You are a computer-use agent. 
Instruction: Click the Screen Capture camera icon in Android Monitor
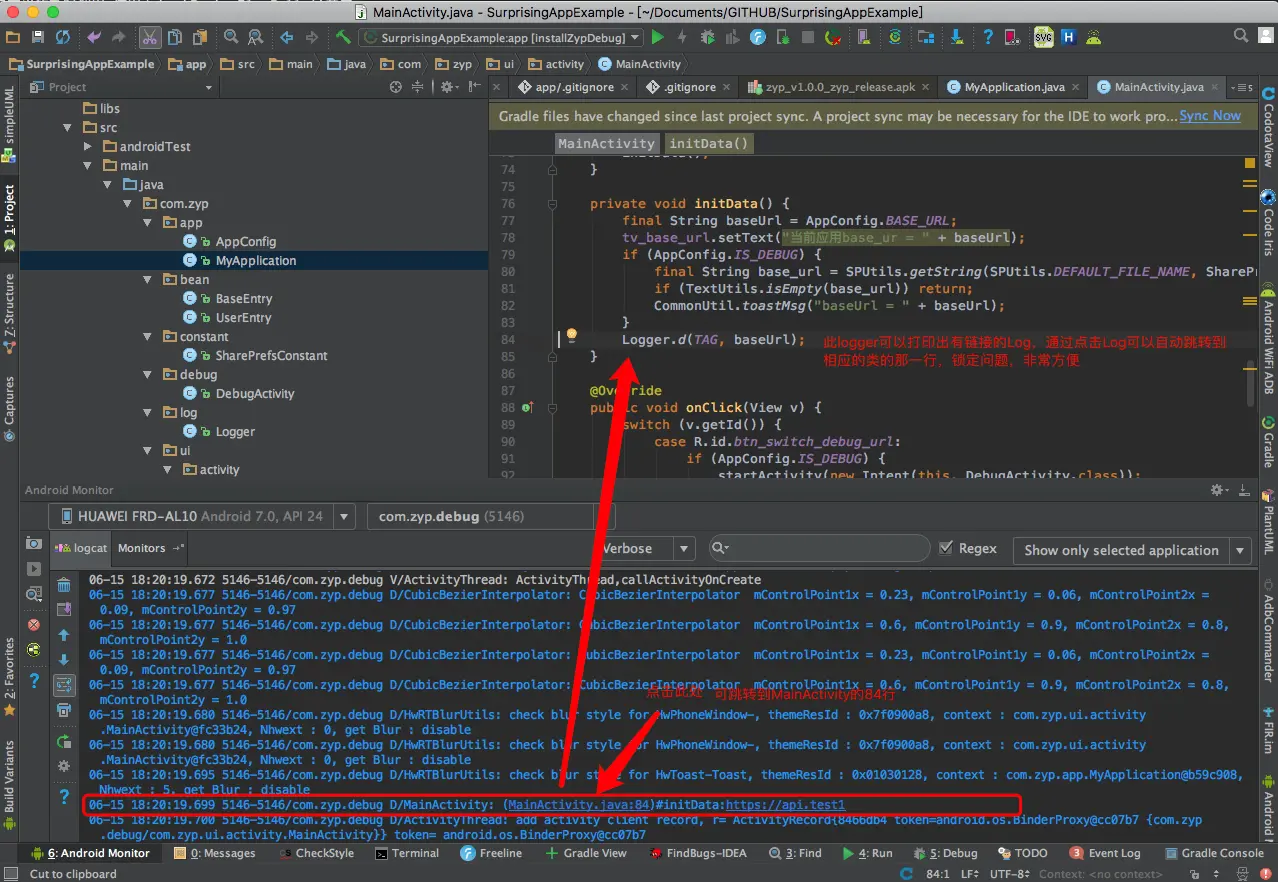(34, 543)
